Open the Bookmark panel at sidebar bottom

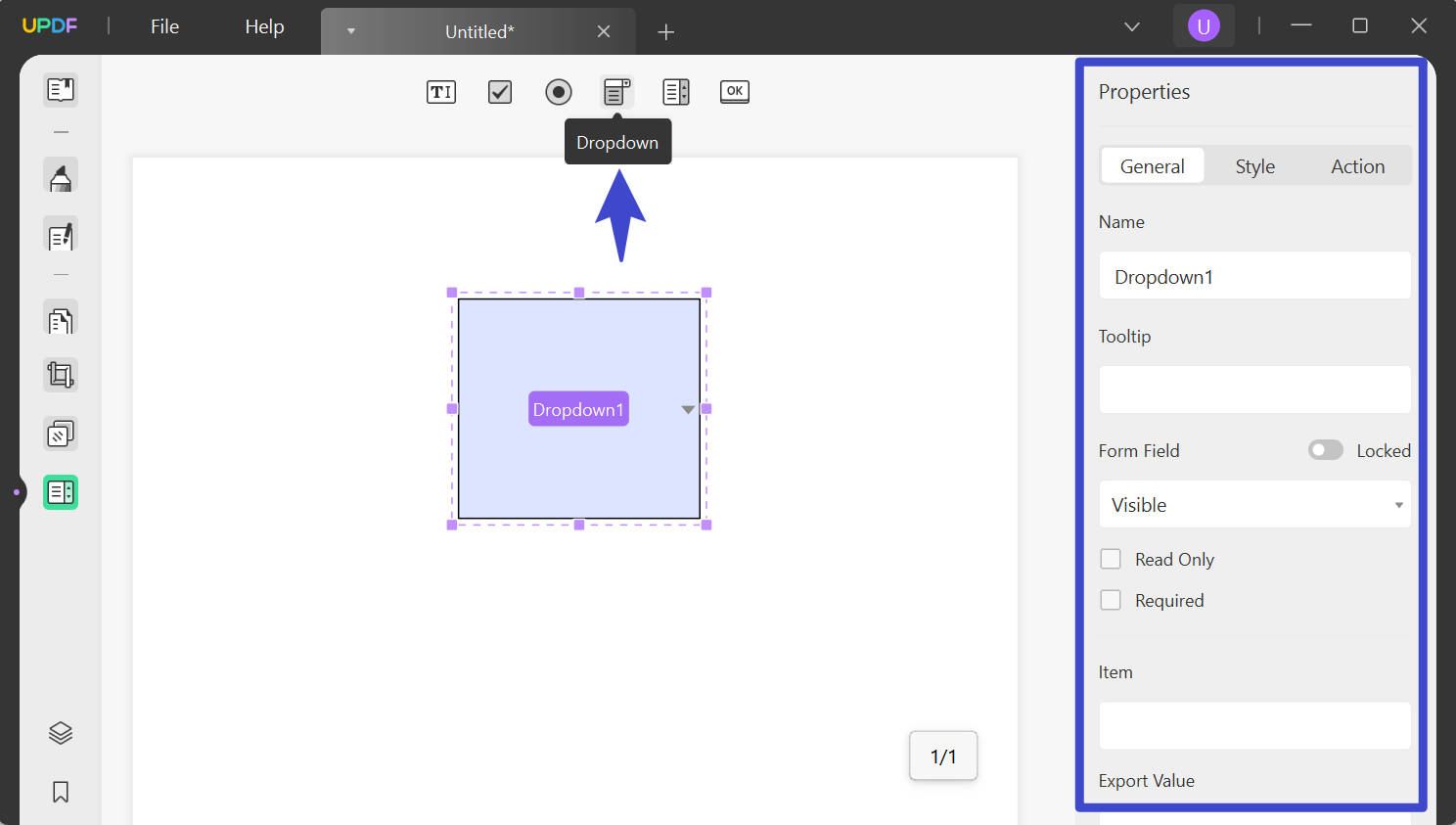pyautogui.click(x=60, y=792)
